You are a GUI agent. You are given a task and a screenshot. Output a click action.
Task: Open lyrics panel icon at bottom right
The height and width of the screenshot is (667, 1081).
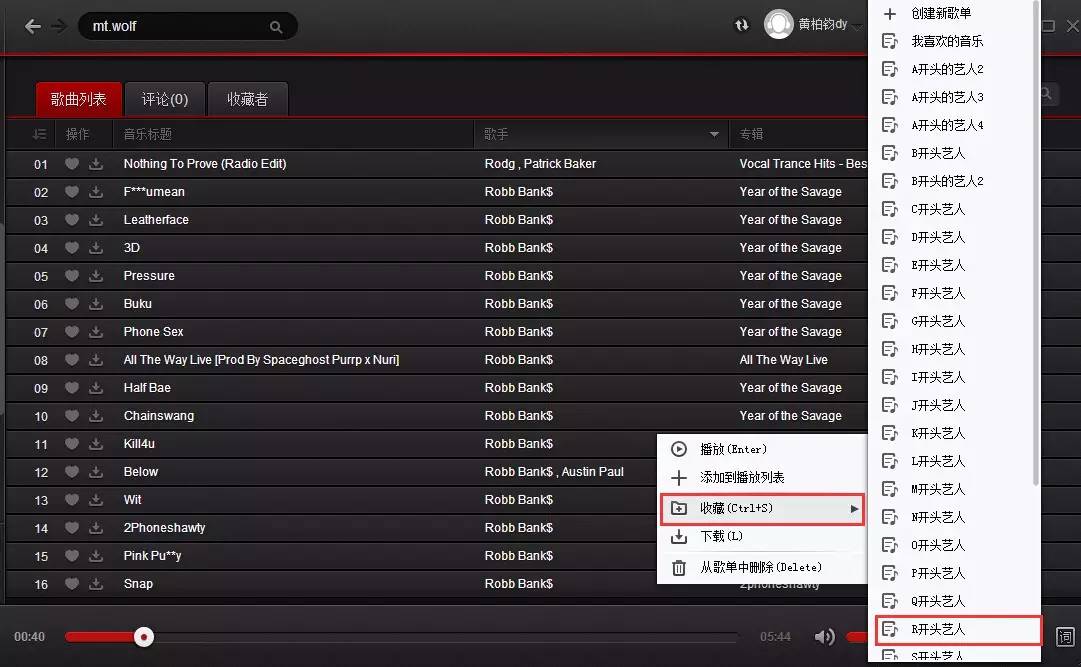coord(1065,637)
